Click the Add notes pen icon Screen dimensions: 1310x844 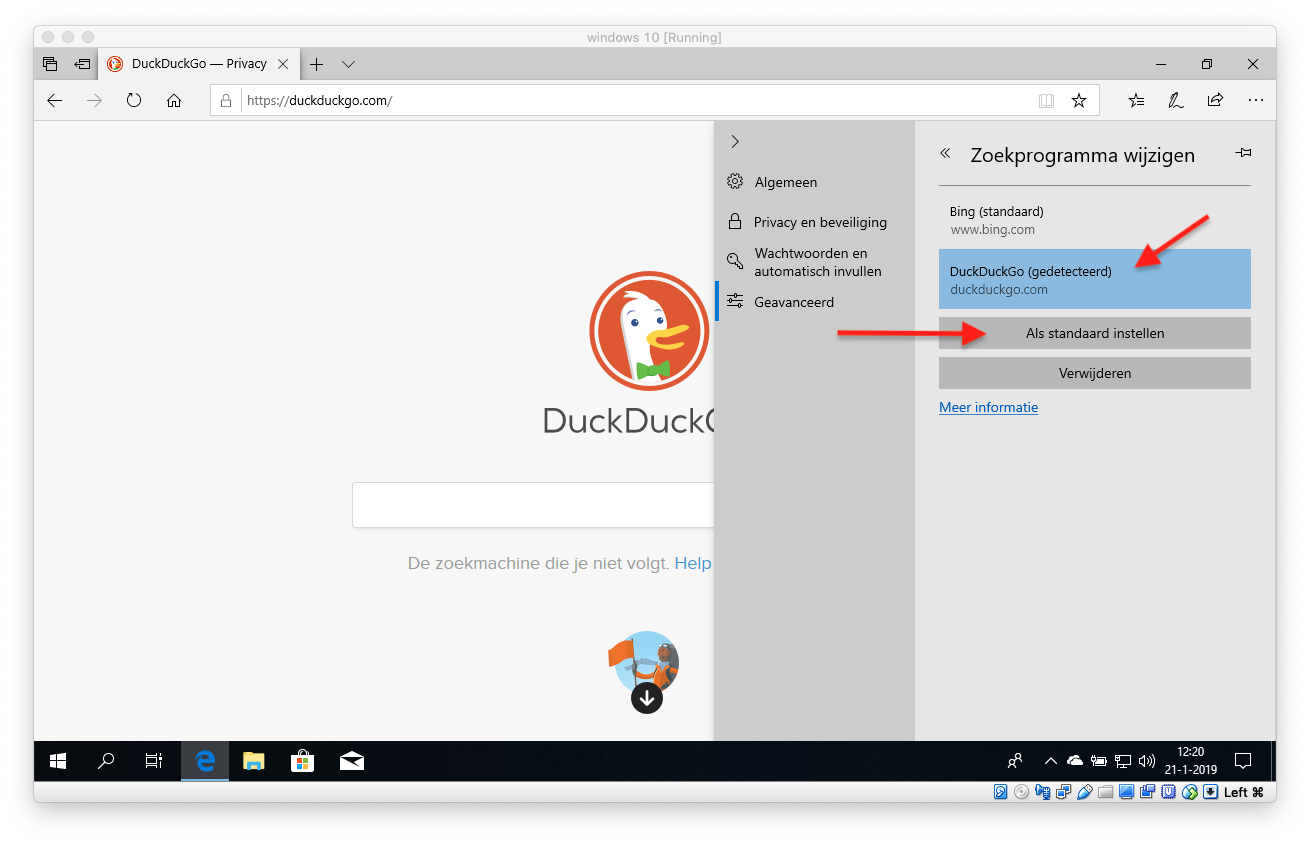(x=1176, y=101)
